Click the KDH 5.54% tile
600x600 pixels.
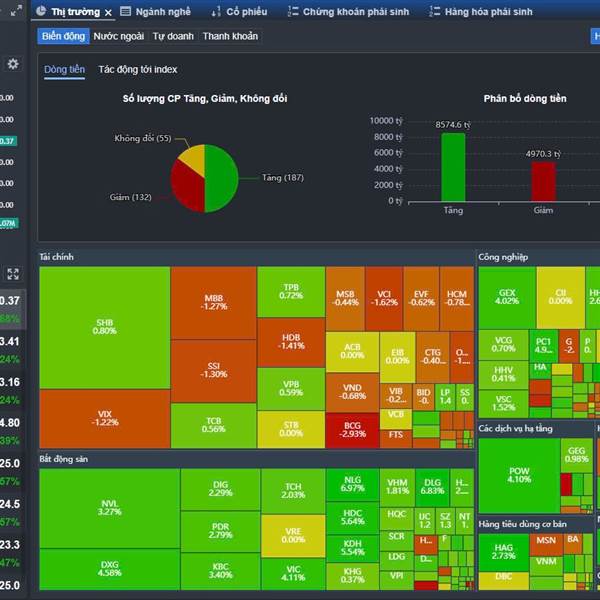click(352, 548)
